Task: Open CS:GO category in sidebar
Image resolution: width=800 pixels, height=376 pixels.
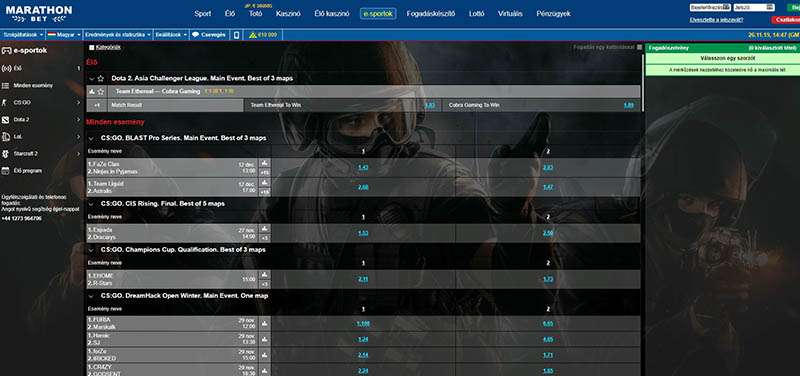Action: coord(41,103)
